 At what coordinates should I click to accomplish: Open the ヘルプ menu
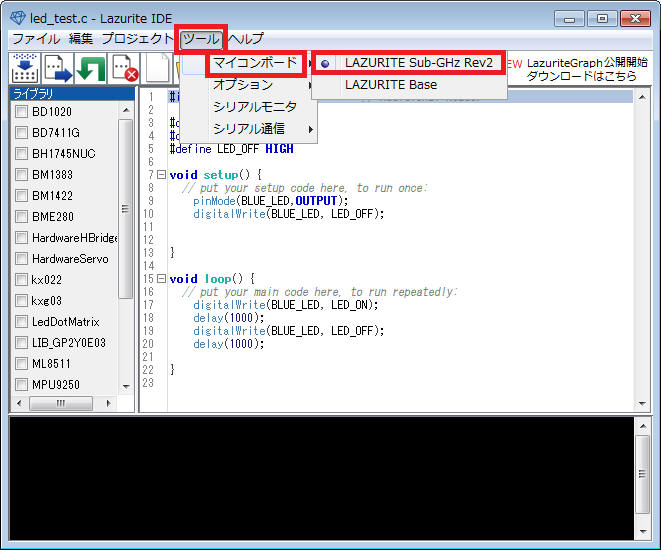(246, 39)
